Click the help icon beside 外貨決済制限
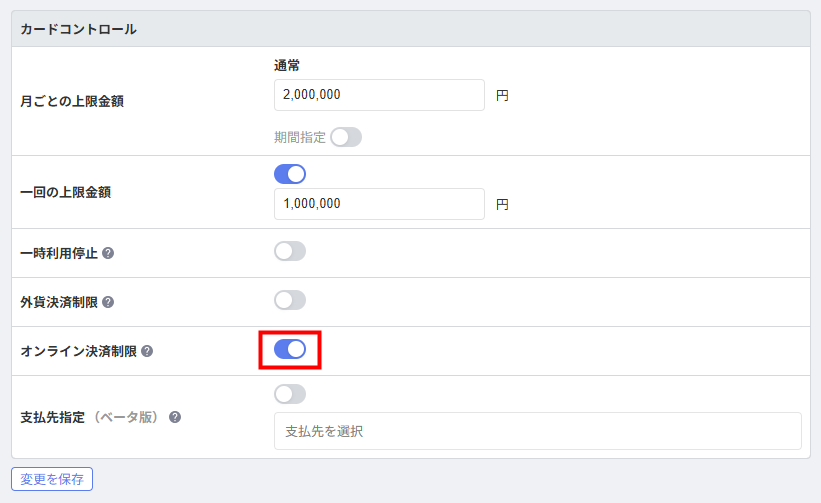 (x=108, y=302)
